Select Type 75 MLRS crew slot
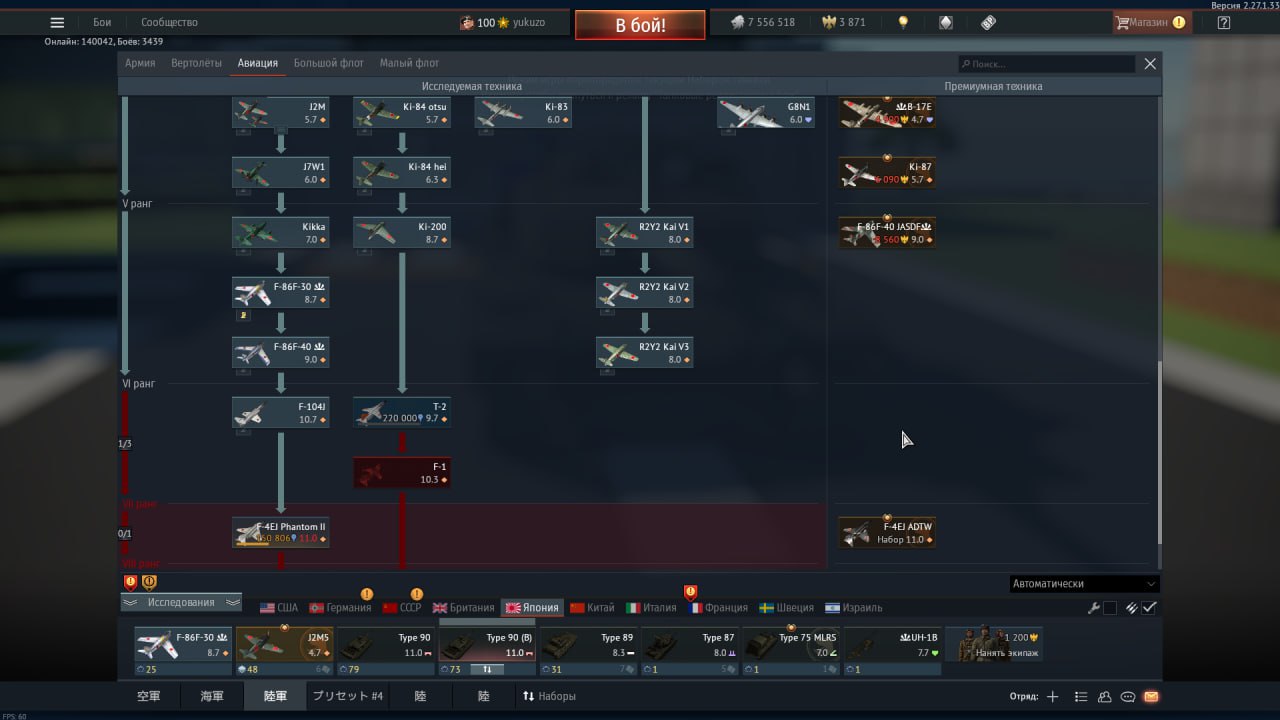This screenshot has height=720, width=1280. (x=791, y=645)
